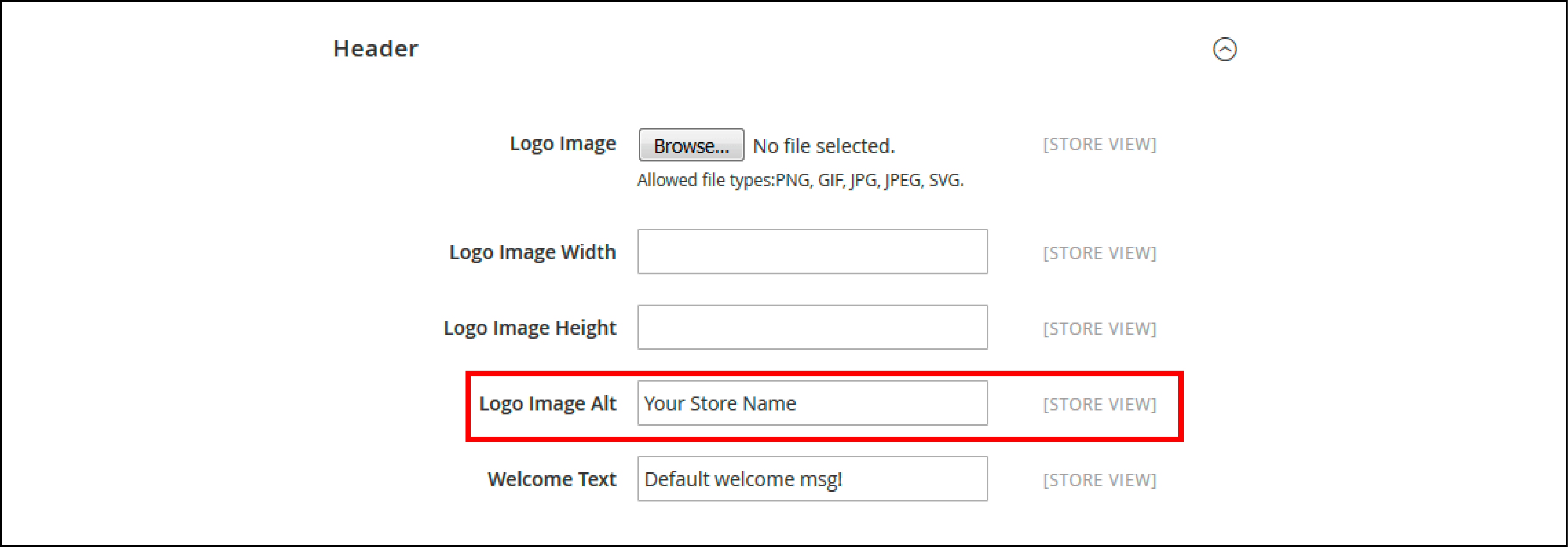This screenshot has height=547, width=1568.
Task: Click [STORE VIEW] beside Logo Image Width
Action: pyautogui.click(x=1099, y=253)
